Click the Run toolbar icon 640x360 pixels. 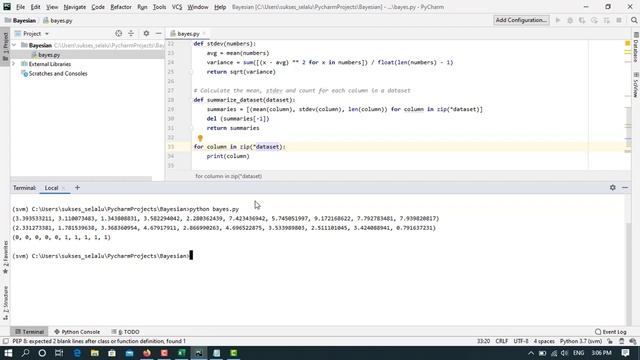pos(558,20)
